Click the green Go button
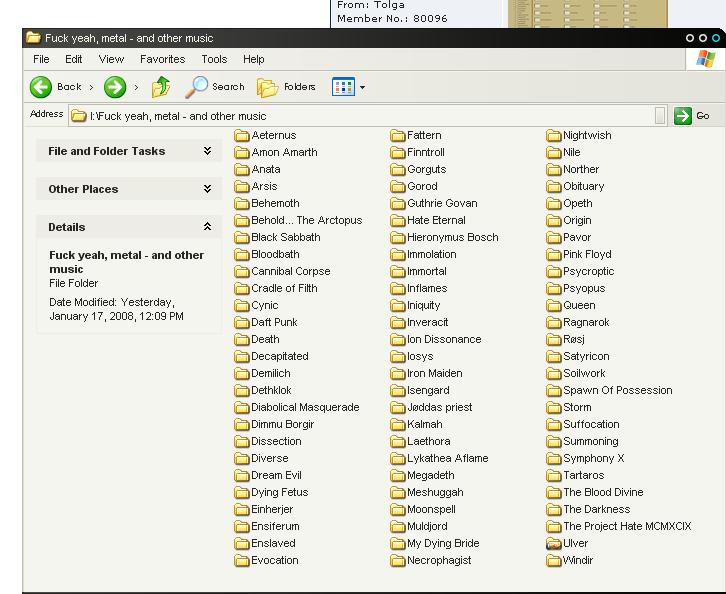 [683, 116]
